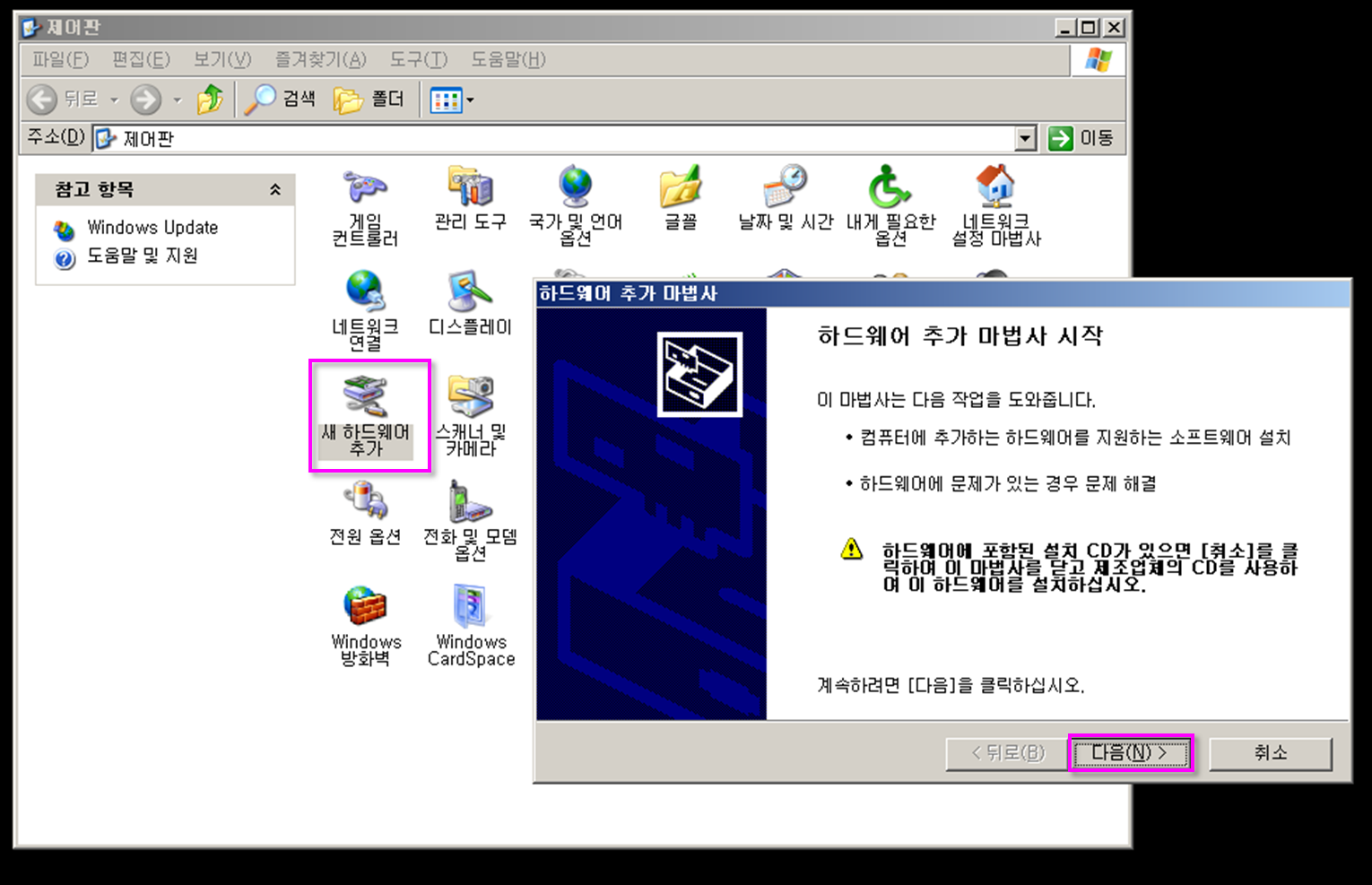1372x885 pixels.
Task: Open the 관리 도구 icon
Action: click(470, 199)
